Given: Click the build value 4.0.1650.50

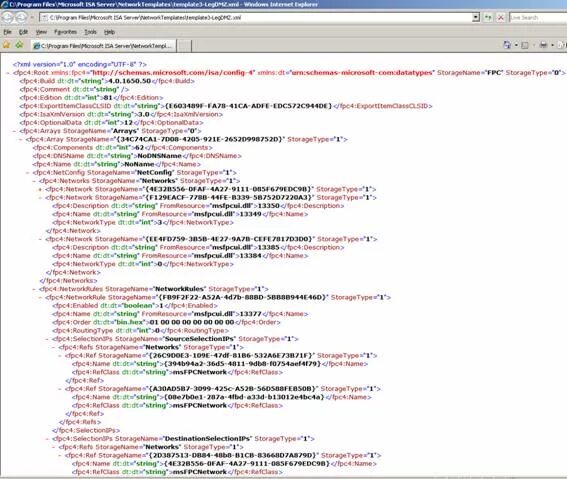Looking at the screenshot, I should coord(129,81).
